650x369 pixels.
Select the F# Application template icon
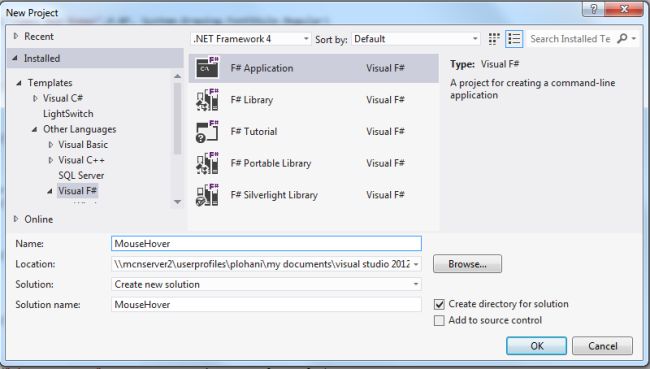[x=207, y=68]
